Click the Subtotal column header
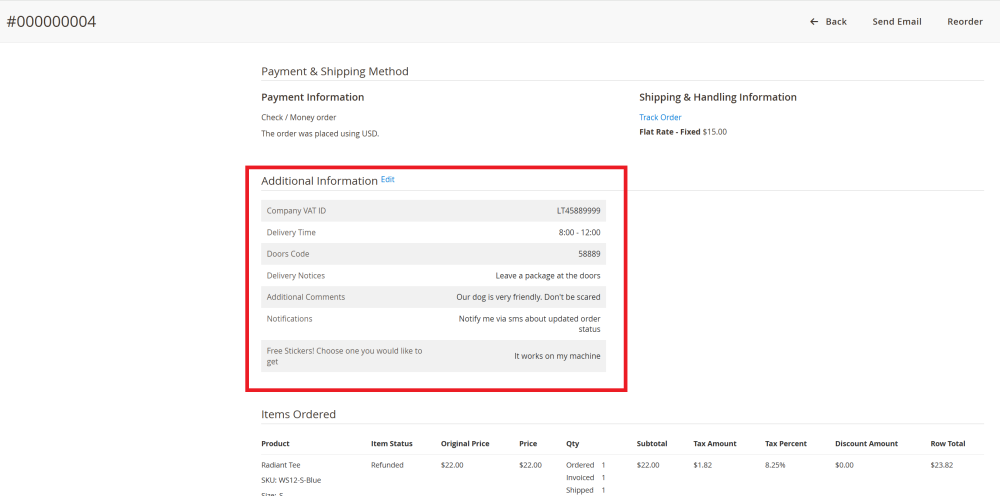This screenshot has height=496, width=1000. (652, 444)
